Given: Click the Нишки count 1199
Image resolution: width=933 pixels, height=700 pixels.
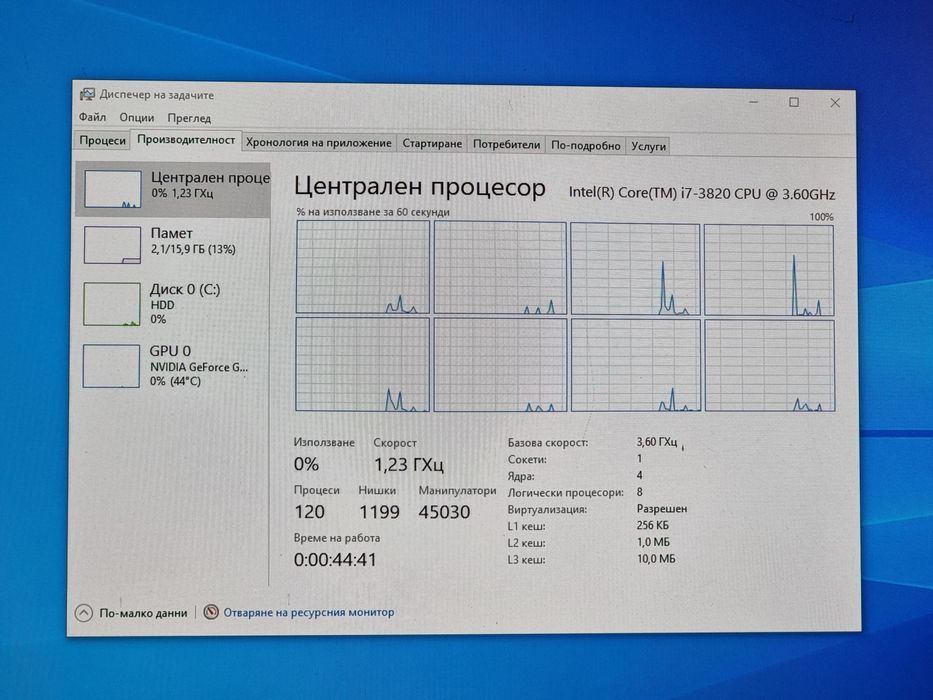Looking at the screenshot, I should (x=379, y=512).
